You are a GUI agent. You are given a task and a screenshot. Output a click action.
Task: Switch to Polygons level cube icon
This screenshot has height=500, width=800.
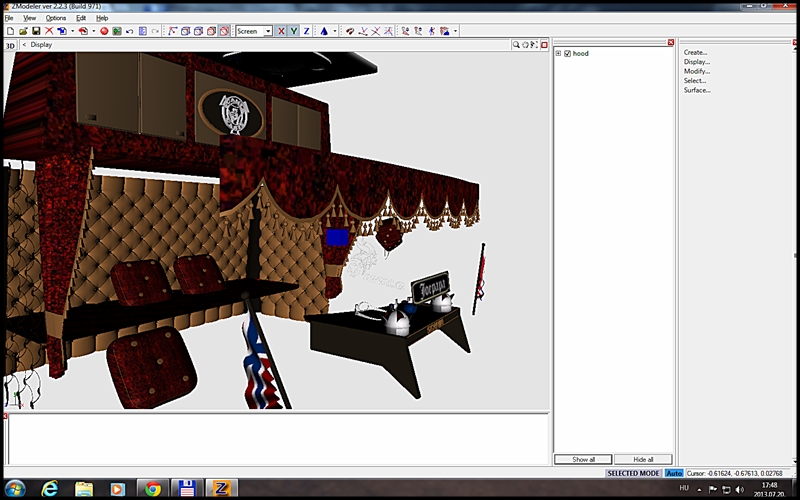[198, 31]
